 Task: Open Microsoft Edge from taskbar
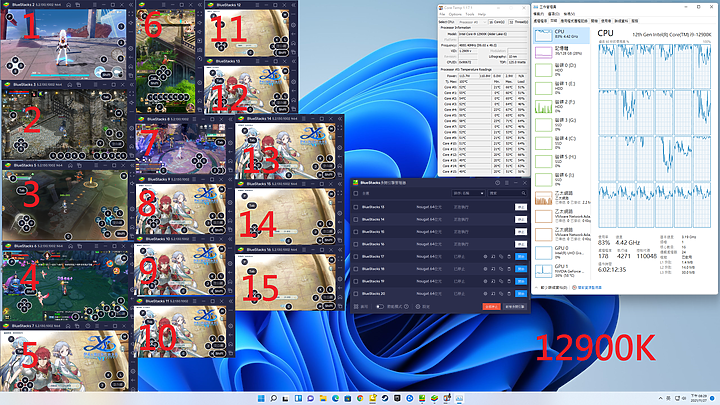pos(336,398)
